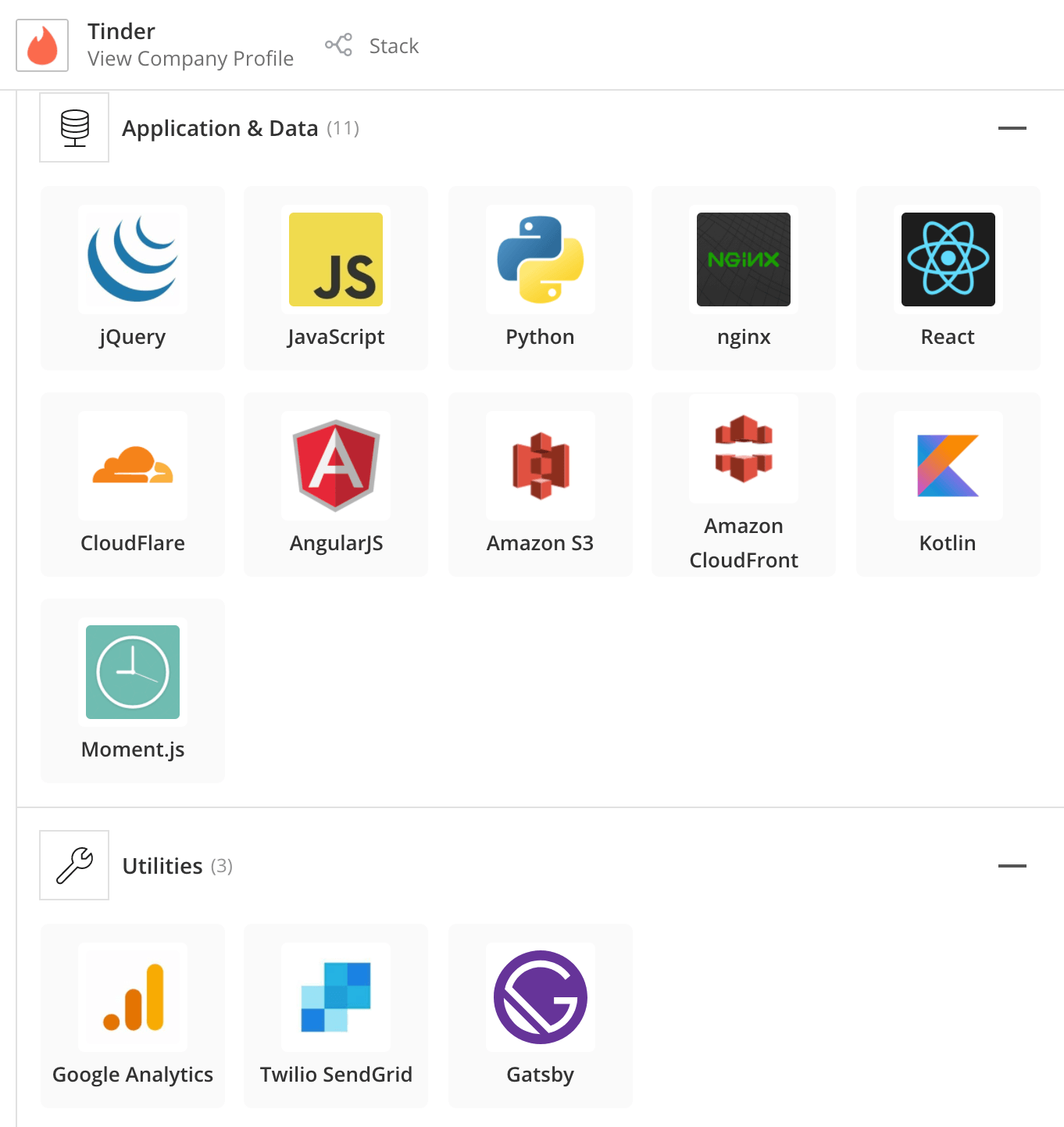The width and height of the screenshot is (1064, 1127).
Task: Open the Moment.js label
Action: point(133,750)
